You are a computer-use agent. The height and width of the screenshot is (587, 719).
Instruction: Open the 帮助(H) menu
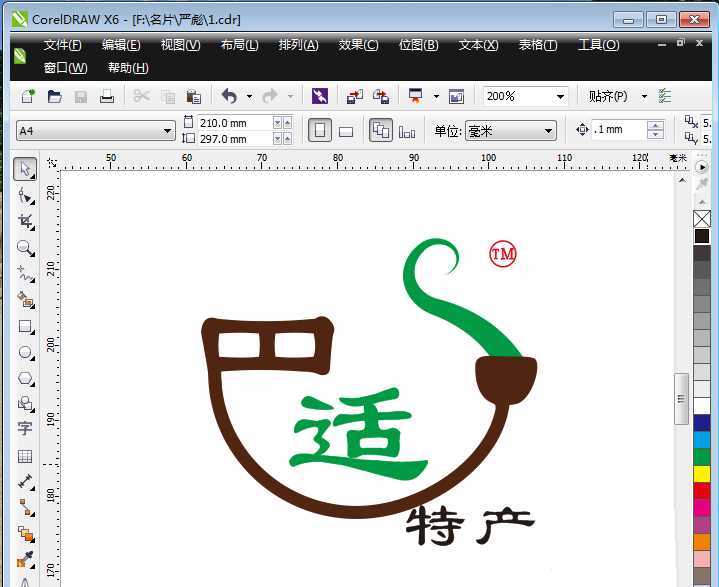[x=128, y=68]
